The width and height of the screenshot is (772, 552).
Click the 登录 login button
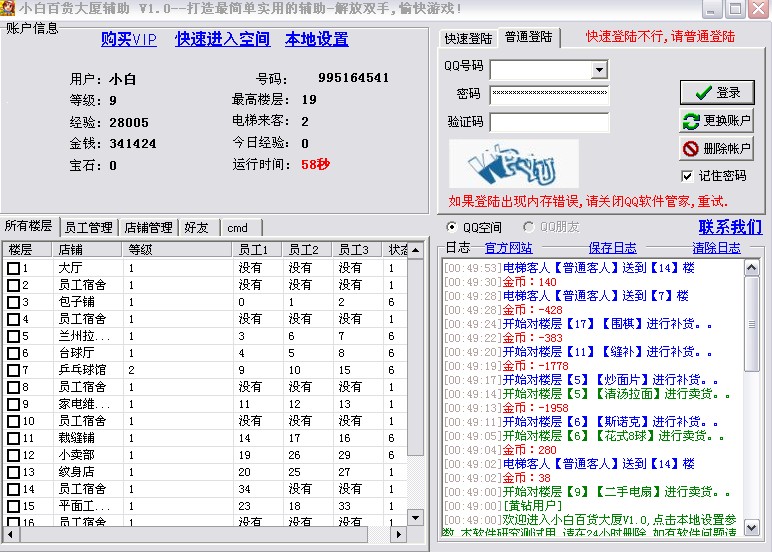(717, 93)
